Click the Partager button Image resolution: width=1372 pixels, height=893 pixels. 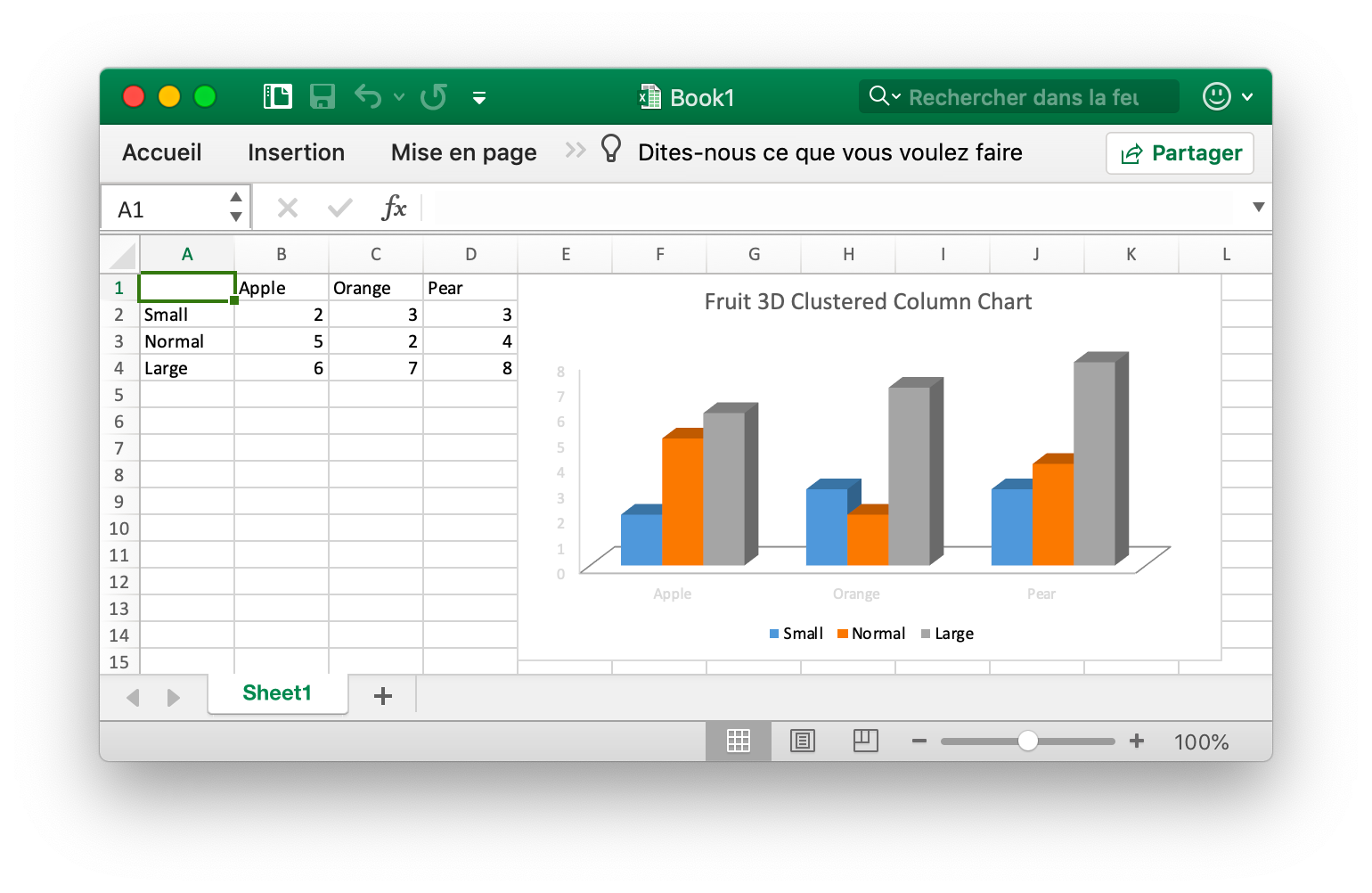(1180, 152)
